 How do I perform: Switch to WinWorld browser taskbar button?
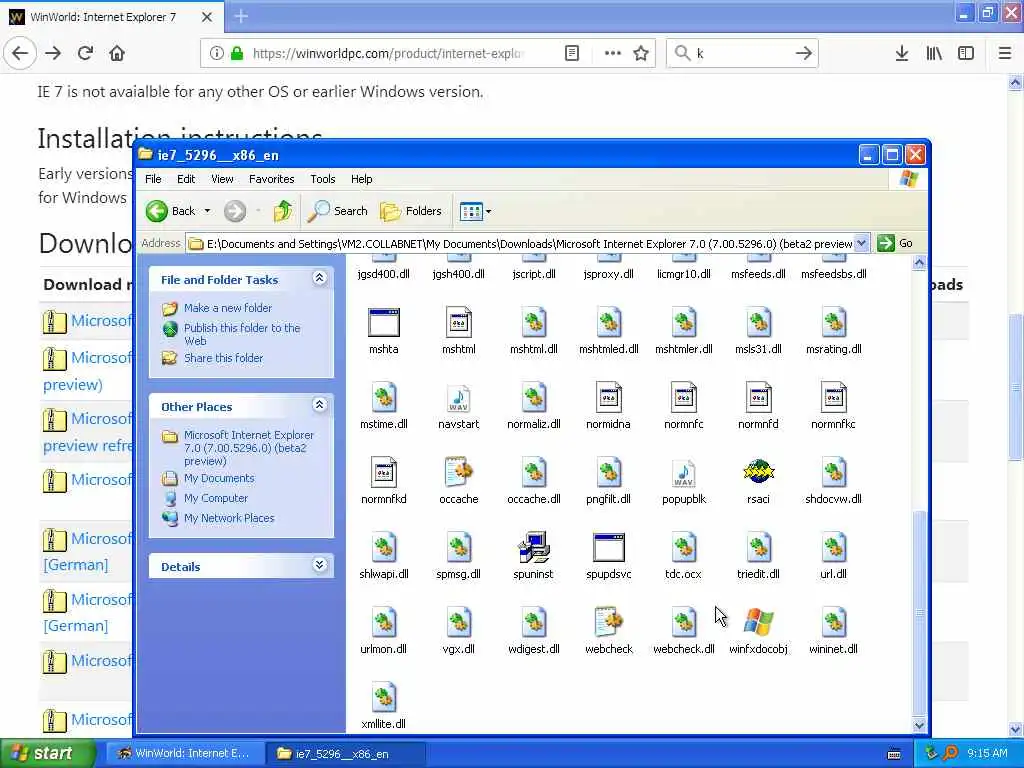pos(185,754)
